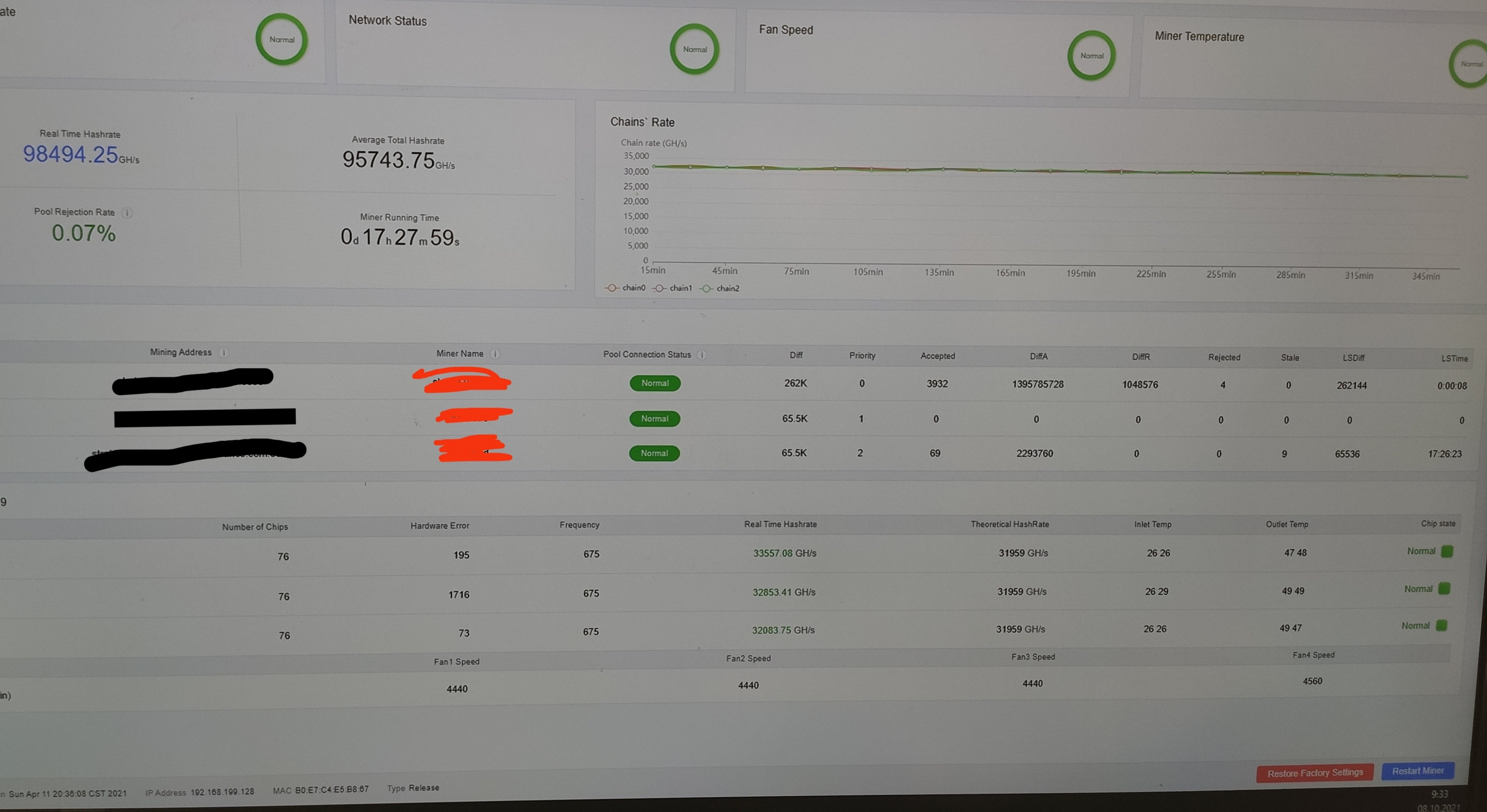Screen dimensions: 1487x812
Task: Click the Stale value 9
Action: [1284, 454]
